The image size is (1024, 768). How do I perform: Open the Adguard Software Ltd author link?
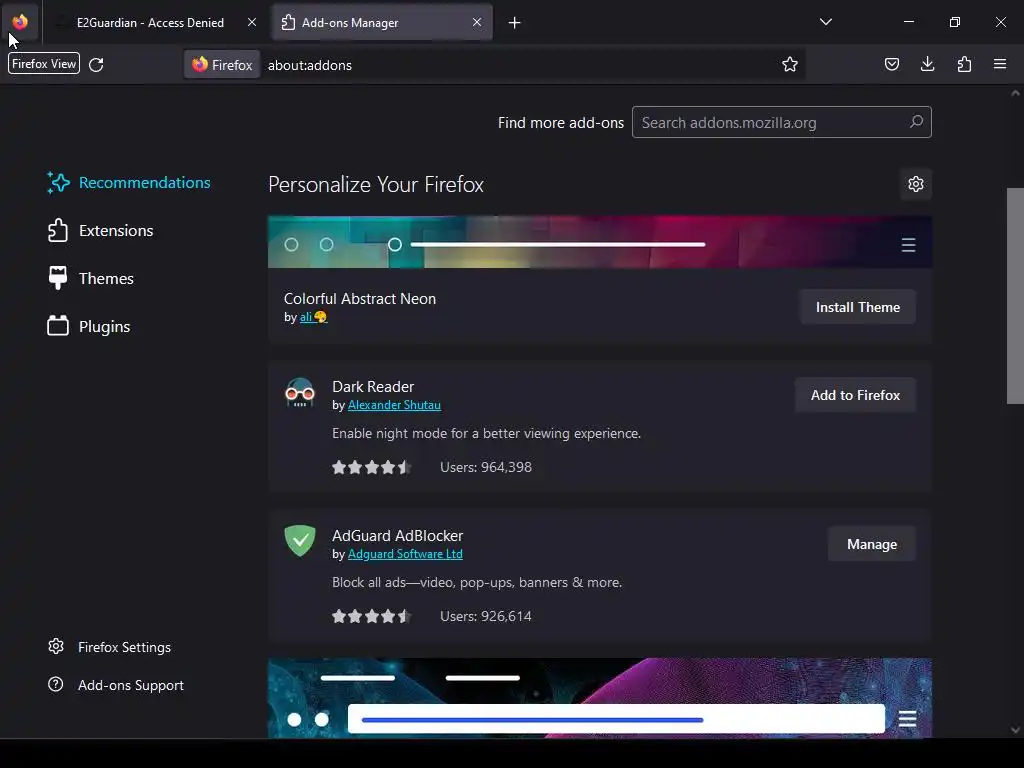coord(405,554)
